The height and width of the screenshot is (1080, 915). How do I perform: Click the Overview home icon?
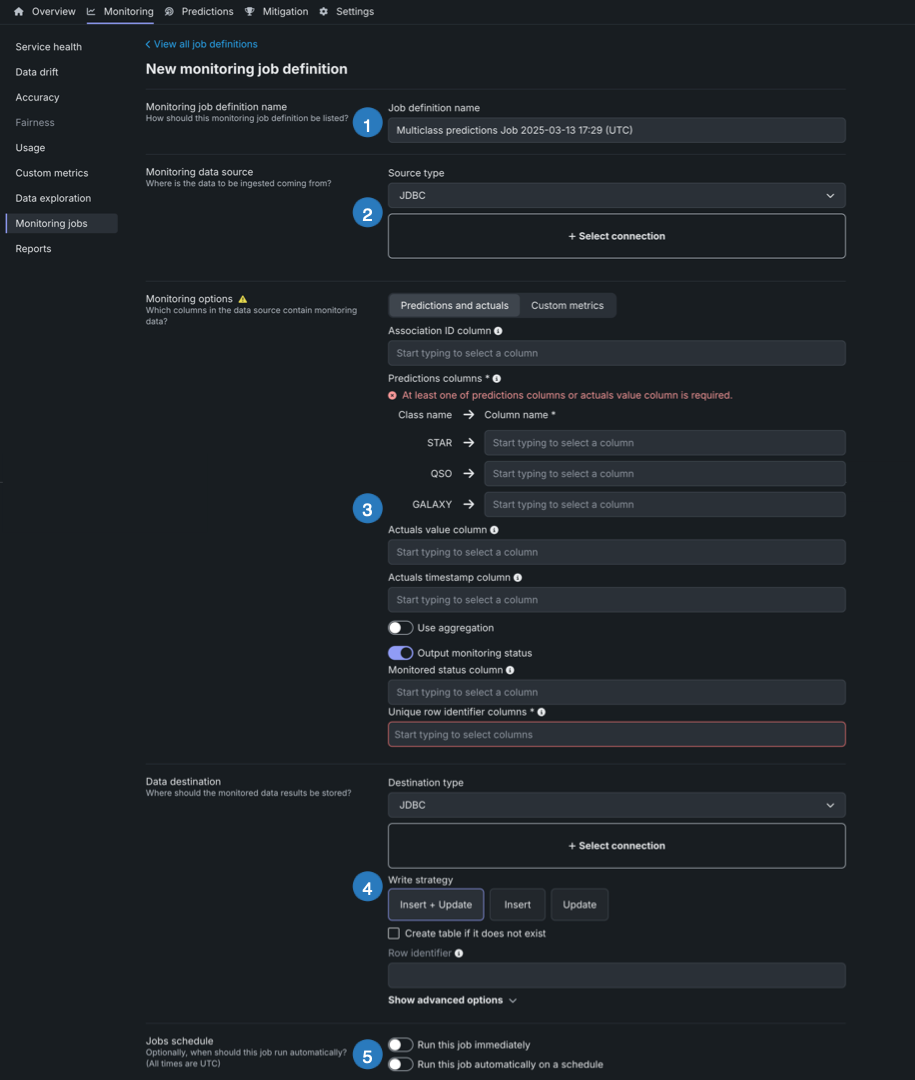click(x=18, y=12)
